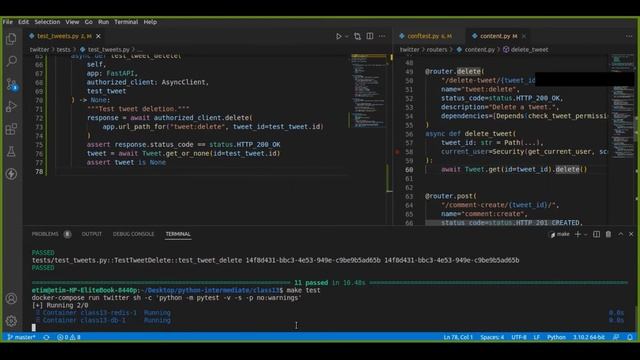
Task: Click Ln 78, Col 1 cursor position
Action: pos(458,338)
